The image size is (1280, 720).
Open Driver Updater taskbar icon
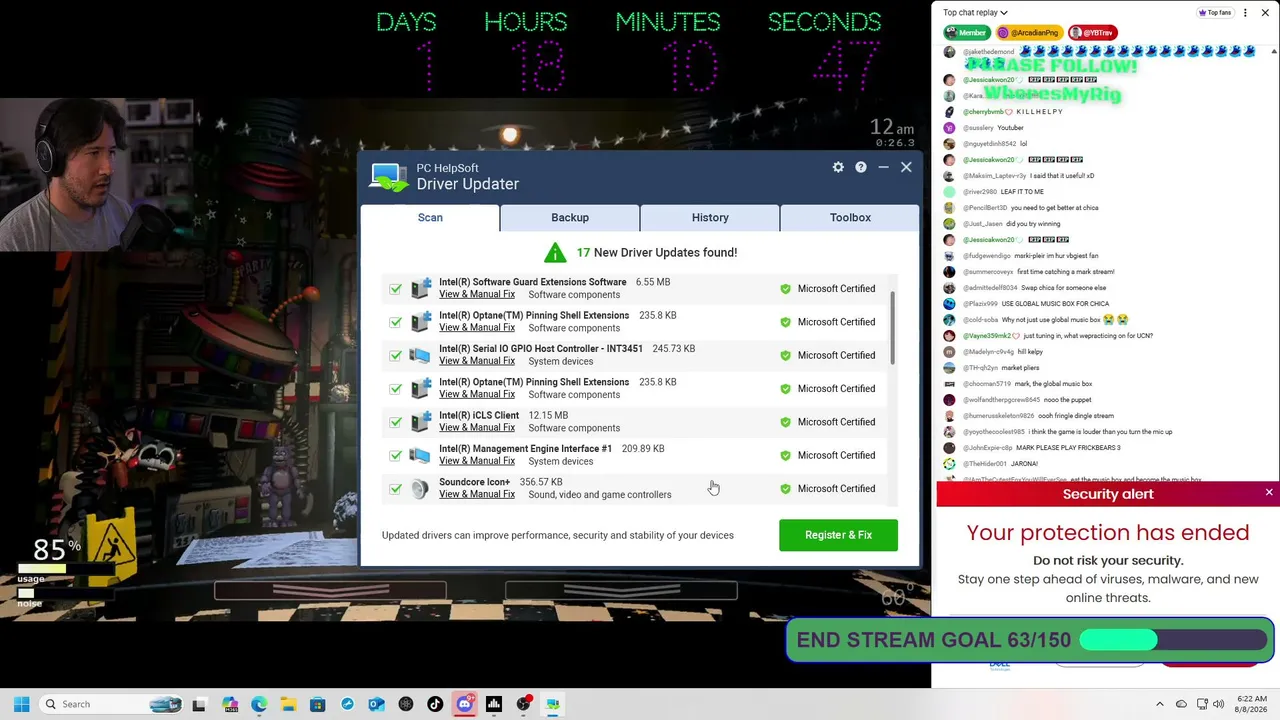[552, 704]
